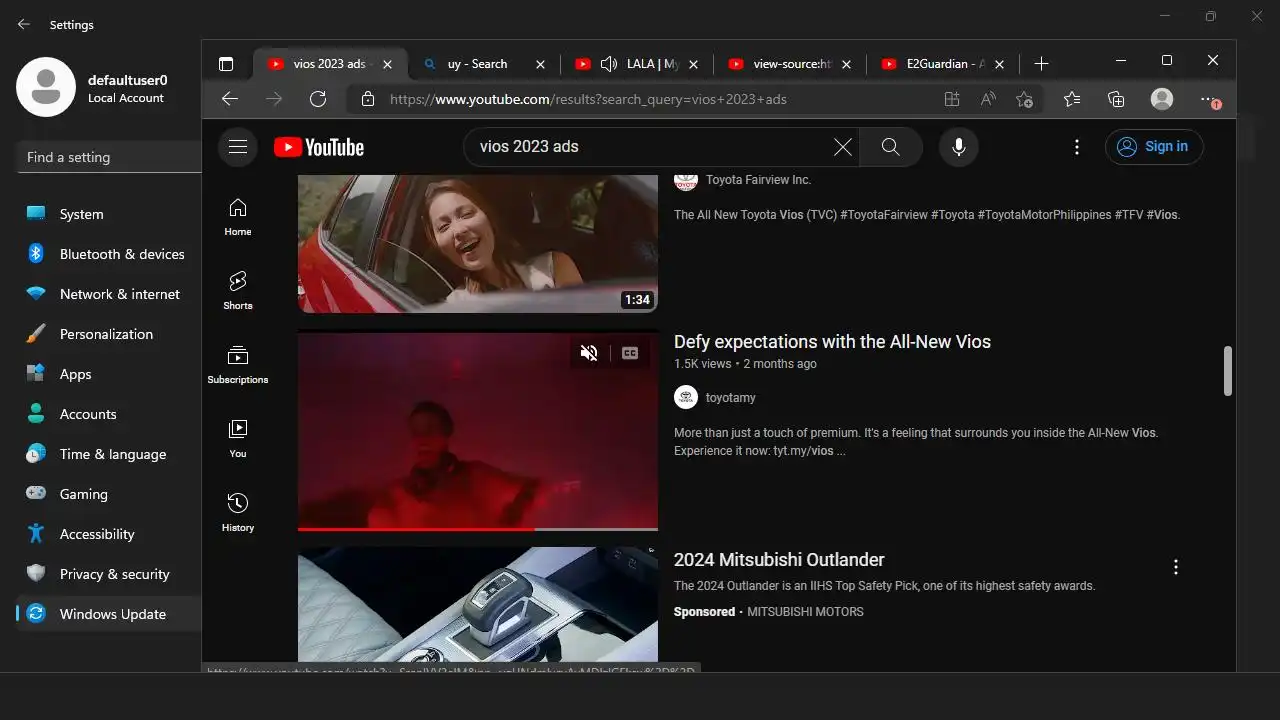The width and height of the screenshot is (1280, 720).
Task: Open the browser profile icon
Action: click(1162, 99)
